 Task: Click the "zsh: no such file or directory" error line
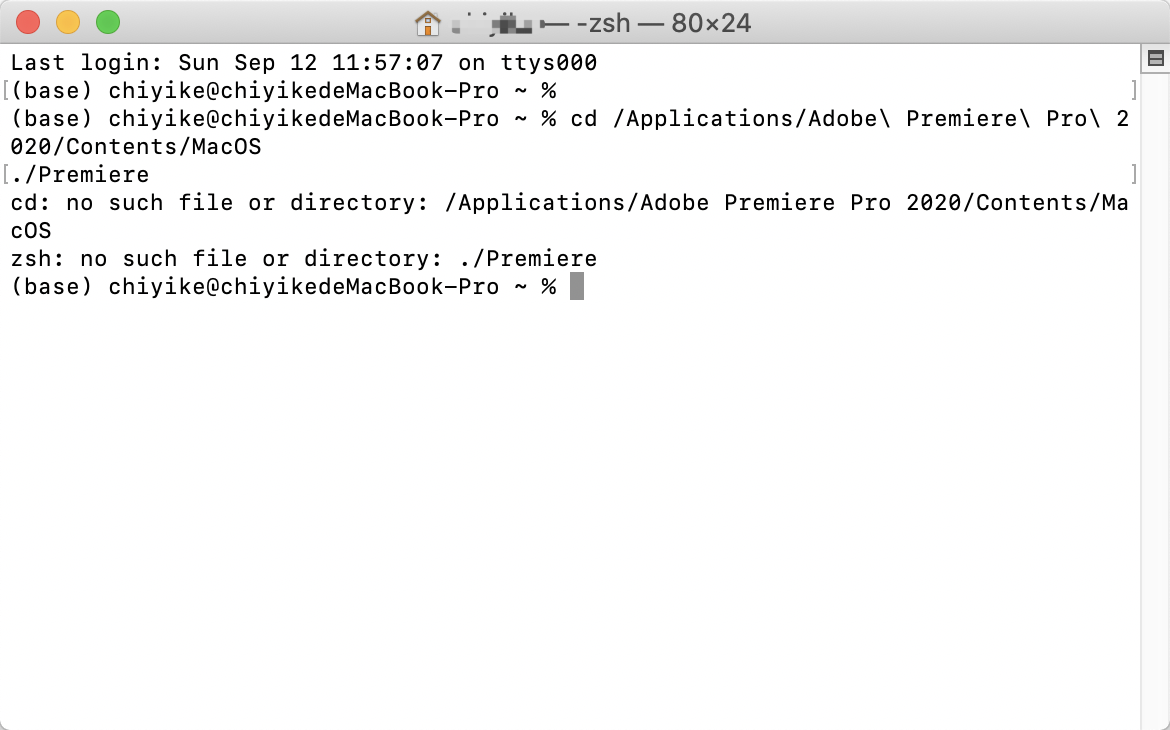tap(304, 259)
